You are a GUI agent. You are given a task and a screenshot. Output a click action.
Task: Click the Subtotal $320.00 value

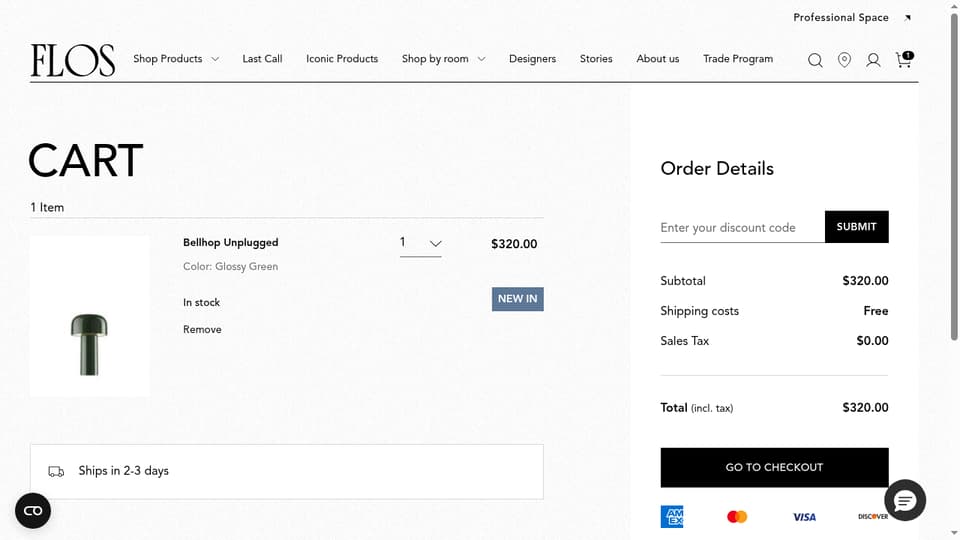865,280
